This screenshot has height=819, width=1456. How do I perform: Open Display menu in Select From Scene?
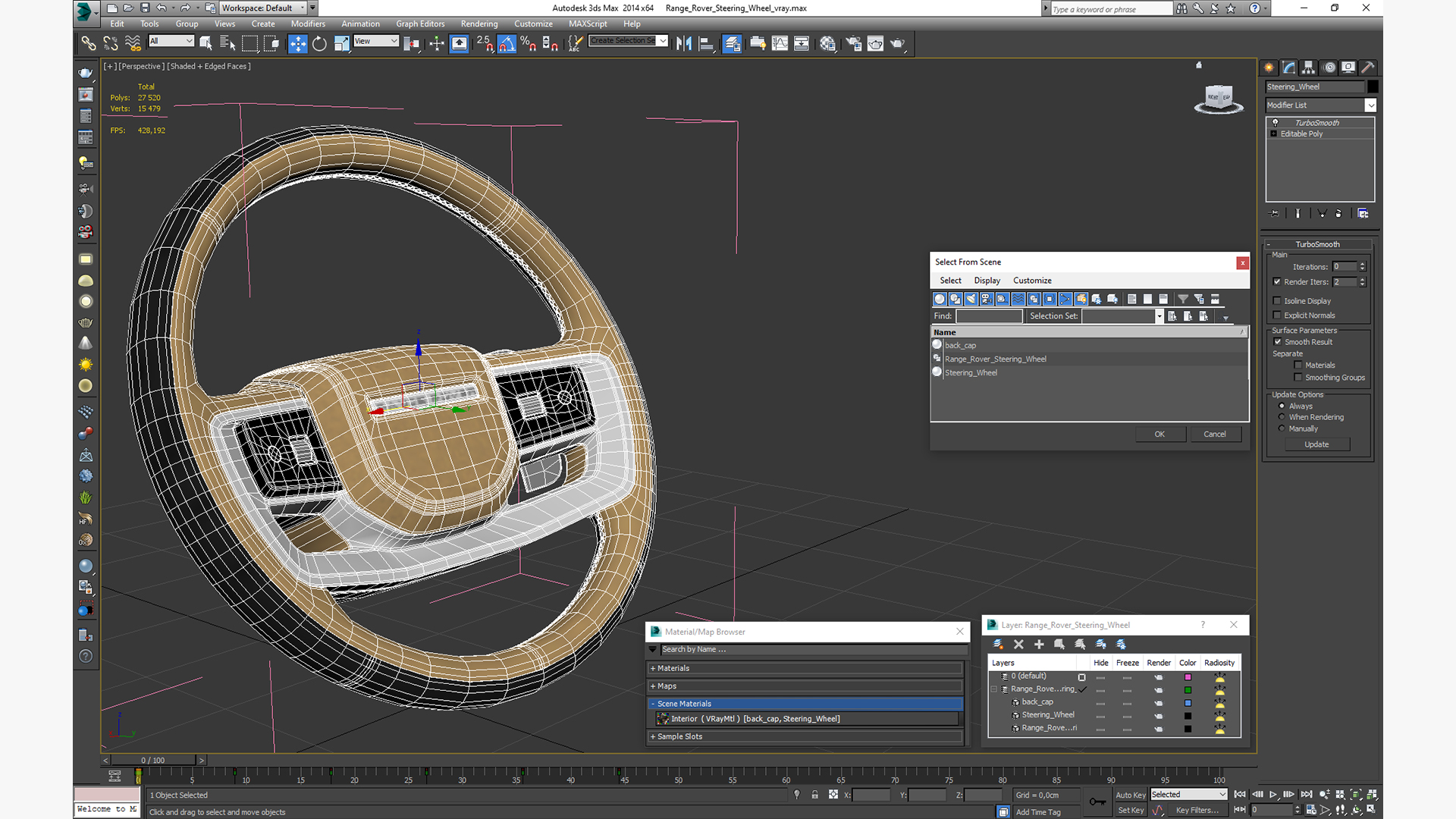pos(987,281)
